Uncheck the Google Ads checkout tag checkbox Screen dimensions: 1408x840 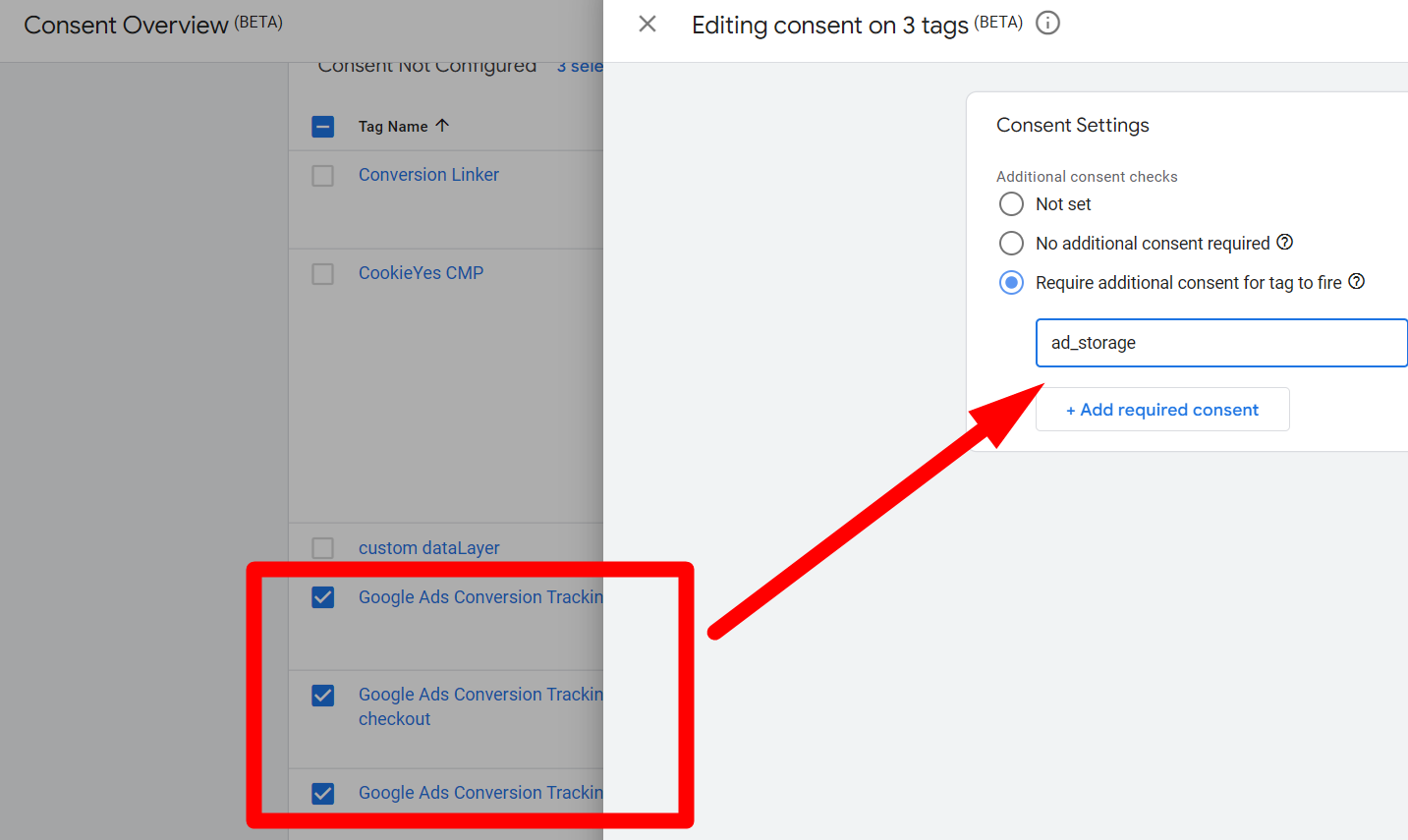(322, 696)
